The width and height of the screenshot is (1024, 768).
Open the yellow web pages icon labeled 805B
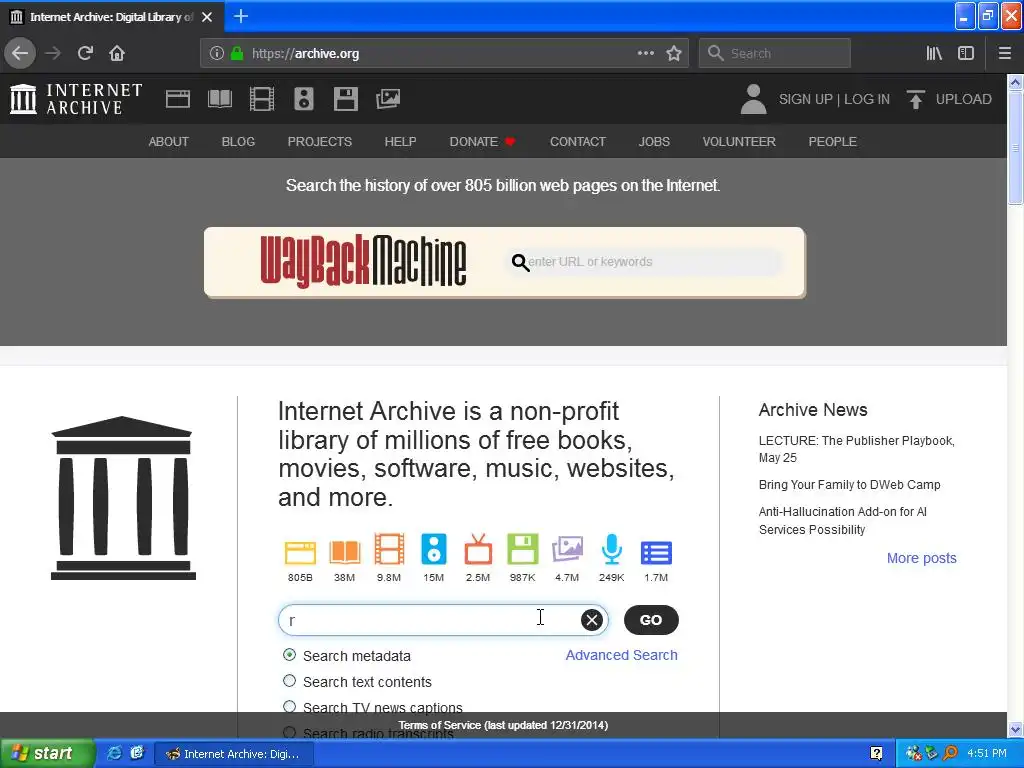(x=300, y=552)
